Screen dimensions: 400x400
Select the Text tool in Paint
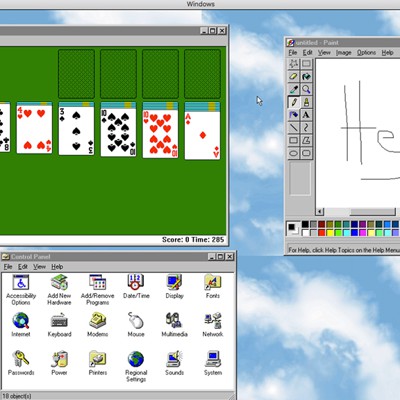[x=306, y=114]
